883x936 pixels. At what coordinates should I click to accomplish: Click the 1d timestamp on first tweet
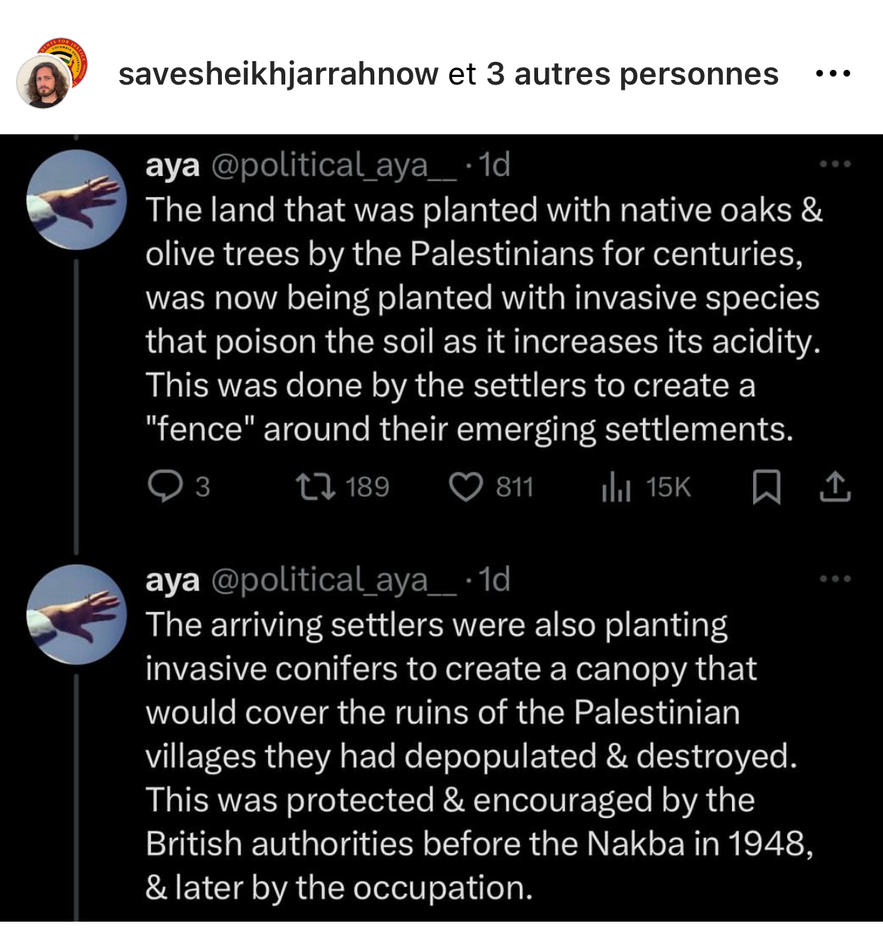pos(495,165)
